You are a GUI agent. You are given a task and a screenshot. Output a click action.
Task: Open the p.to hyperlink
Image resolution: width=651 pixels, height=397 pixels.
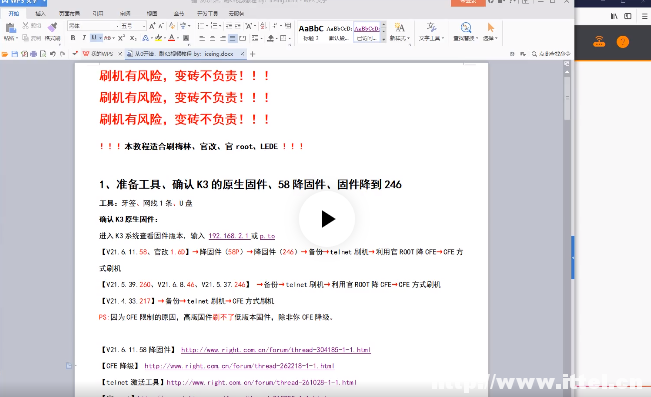pos(267,236)
